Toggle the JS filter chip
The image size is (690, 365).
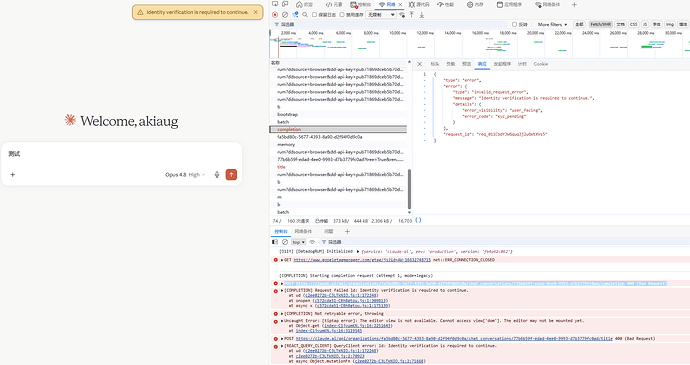(645, 25)
